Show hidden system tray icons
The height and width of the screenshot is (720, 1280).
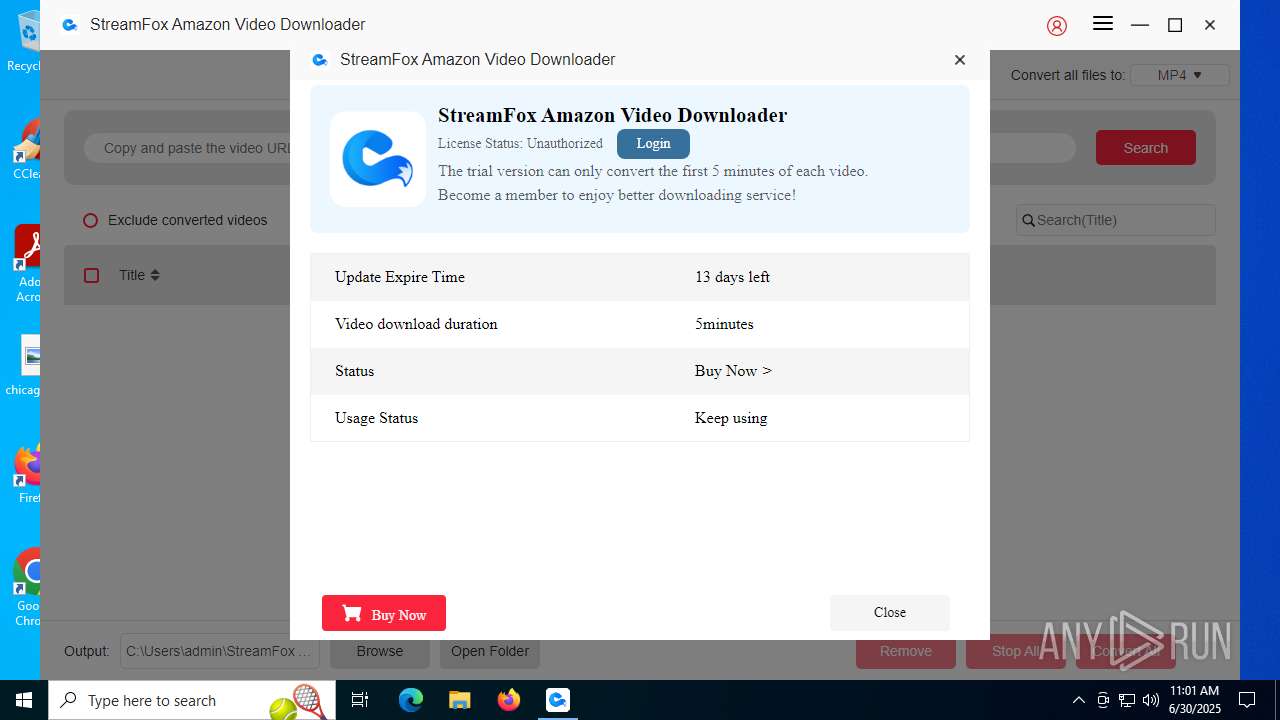pos(1078,700)
